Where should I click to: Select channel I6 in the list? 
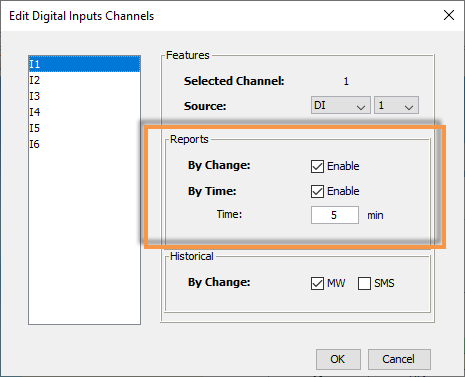pos(84,144)
